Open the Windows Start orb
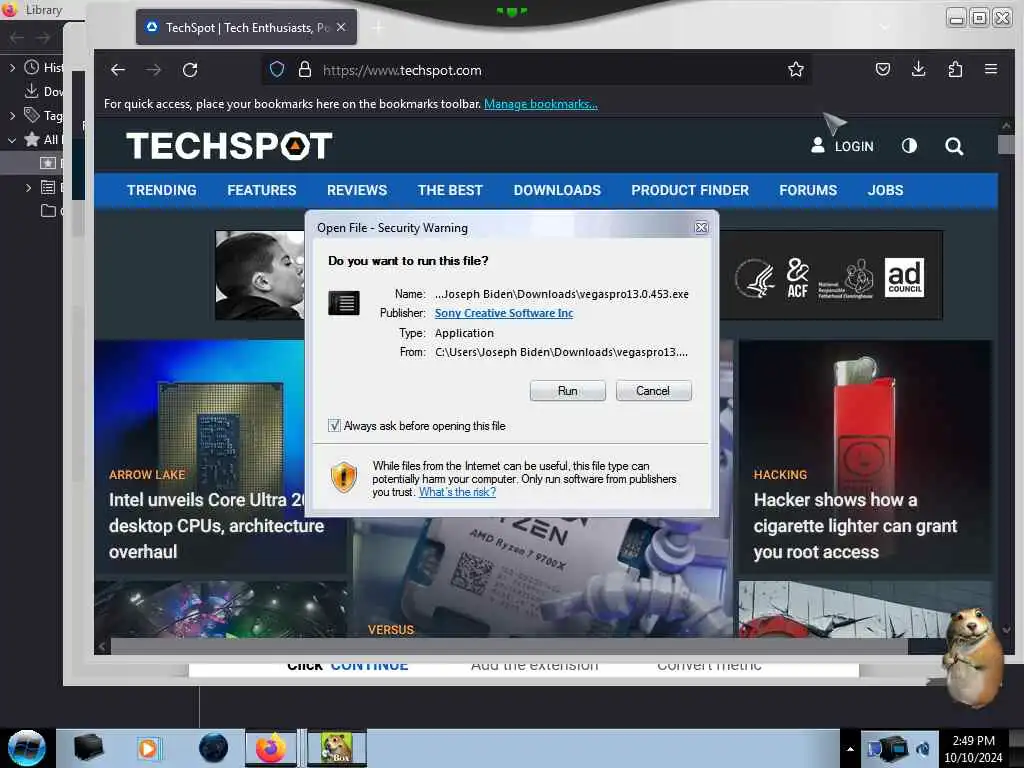This screenshot has width=1024, height=768. click(x=27, y=748)
